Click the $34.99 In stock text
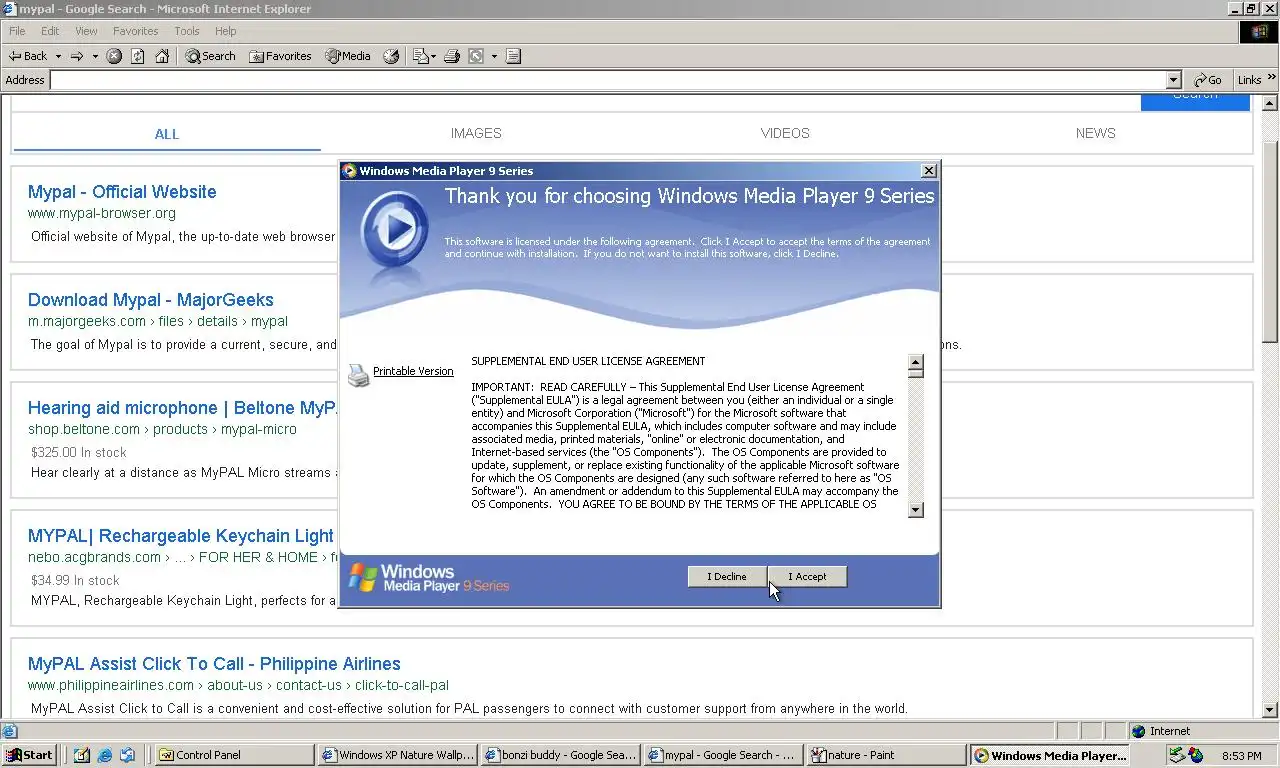Screen dimensions: 1280x768 point(75,580)
